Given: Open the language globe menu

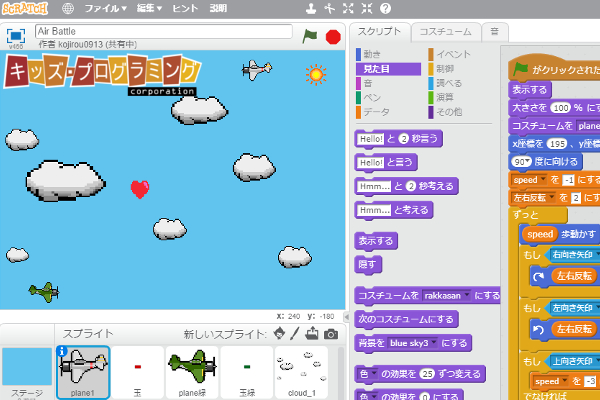Looking at the screenshot, I should [67, 8].
